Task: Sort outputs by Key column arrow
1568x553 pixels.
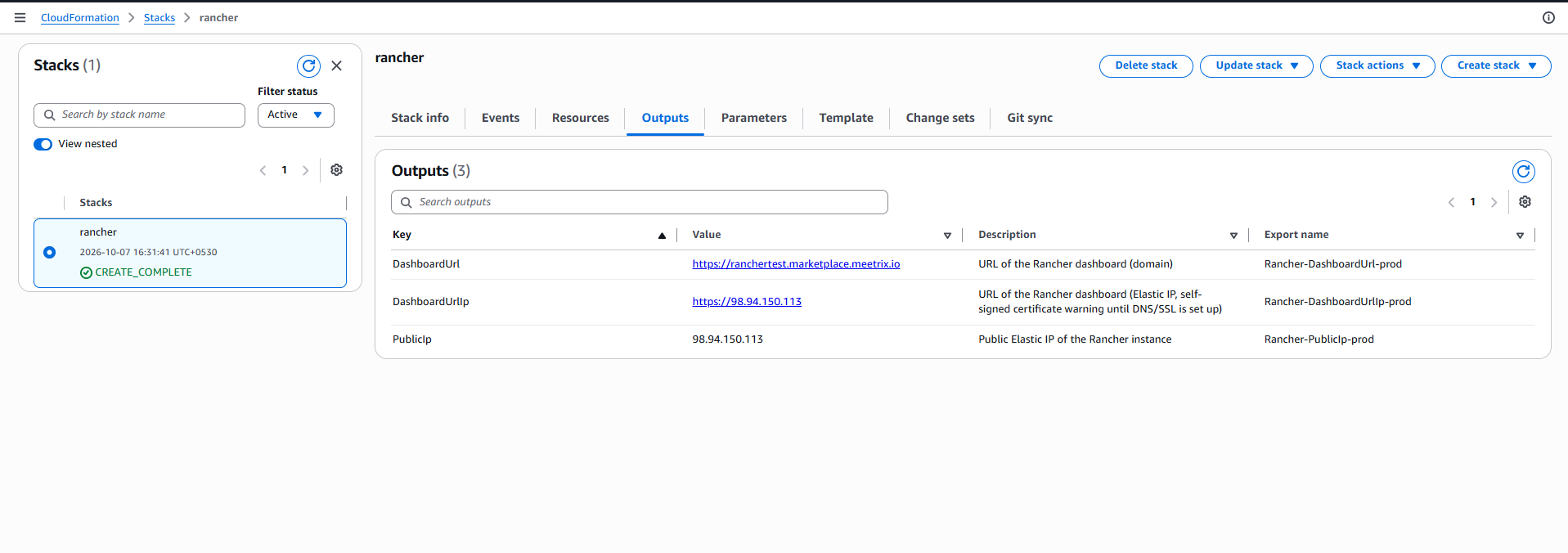Action: 662,236
